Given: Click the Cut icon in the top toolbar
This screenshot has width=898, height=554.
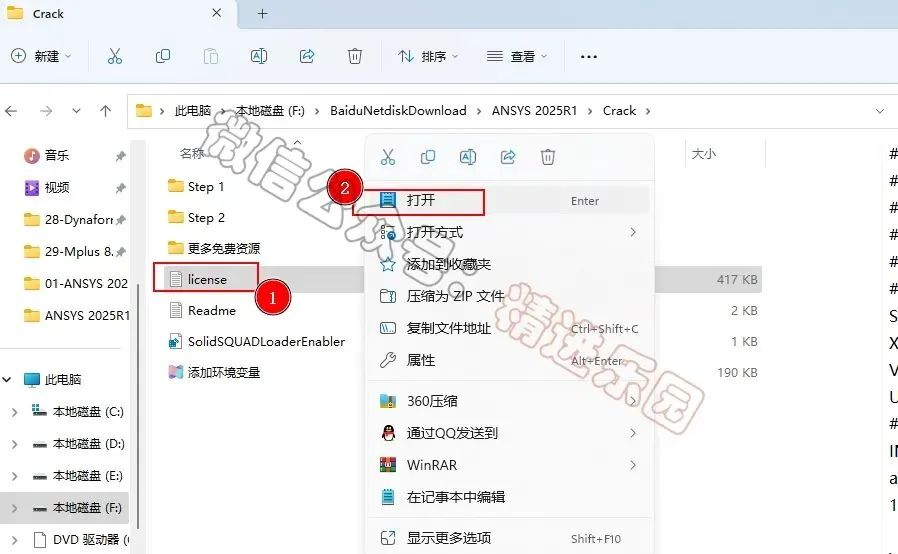Looking at the screenshot, I should 115,56.
